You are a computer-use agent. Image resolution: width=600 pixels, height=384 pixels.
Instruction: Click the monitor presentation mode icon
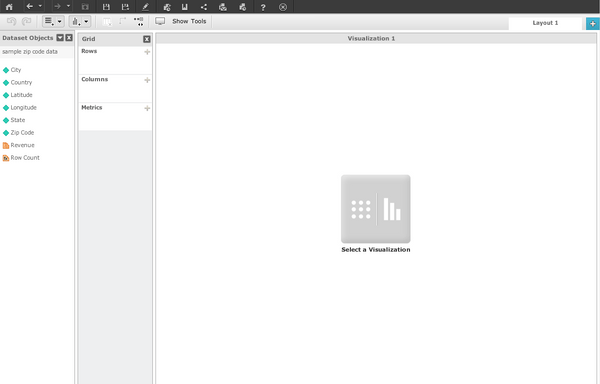[160, 21]
